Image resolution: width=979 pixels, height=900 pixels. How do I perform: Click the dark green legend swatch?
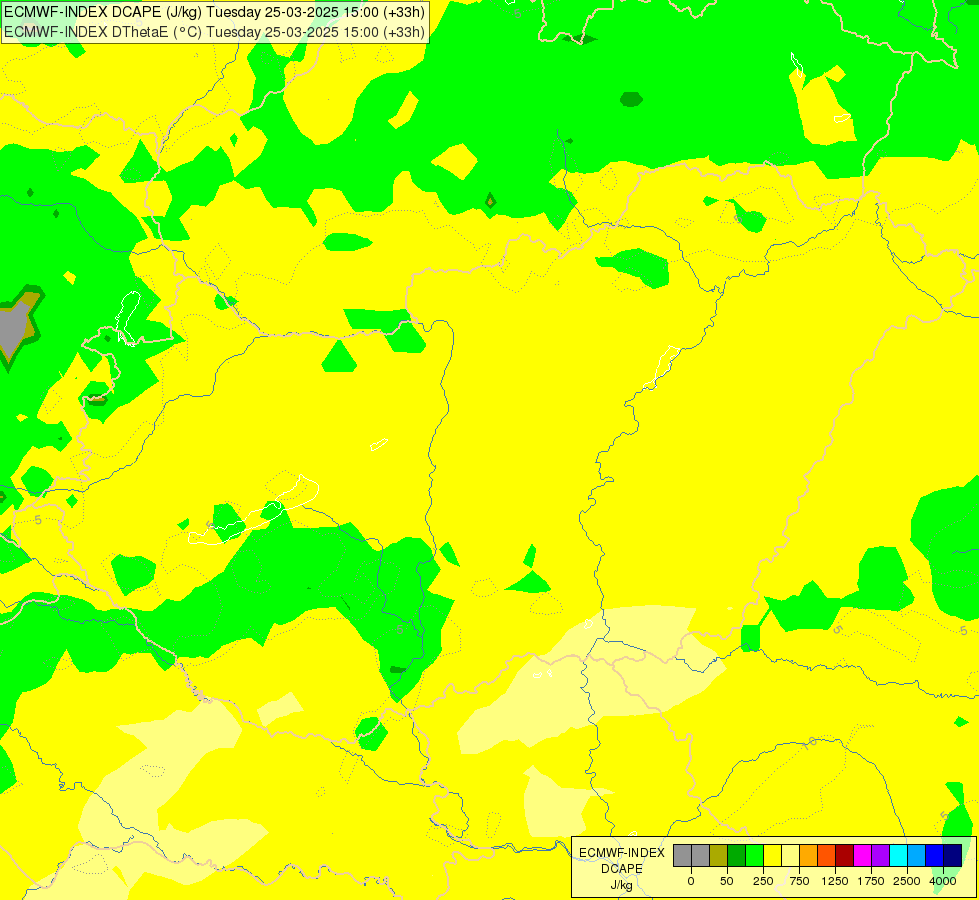coord(737,855)
